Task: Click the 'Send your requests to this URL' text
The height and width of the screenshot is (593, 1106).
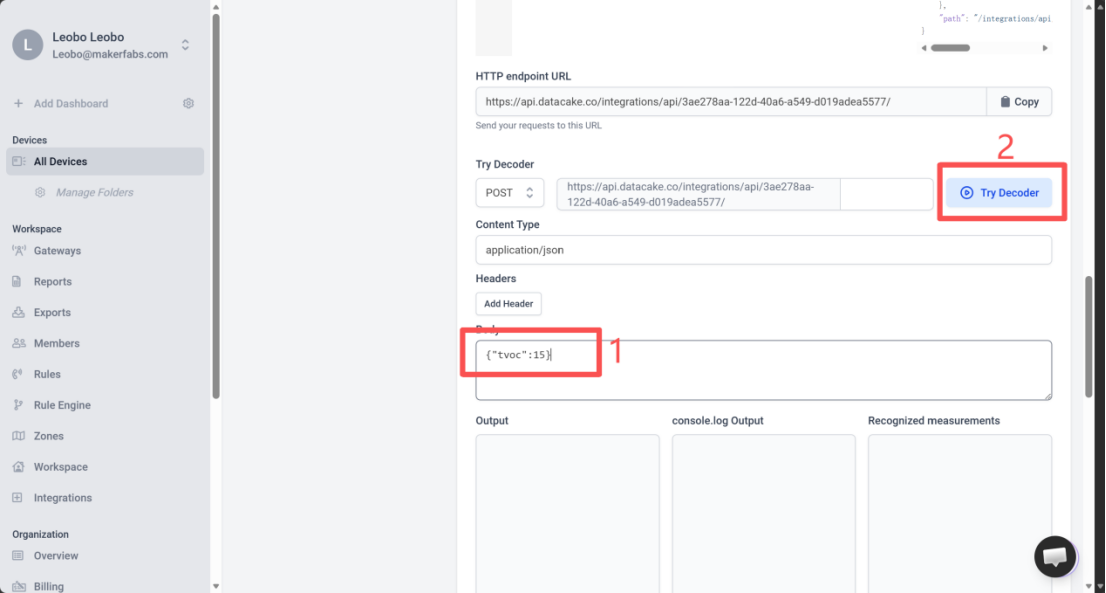Action: coord(538,126)
